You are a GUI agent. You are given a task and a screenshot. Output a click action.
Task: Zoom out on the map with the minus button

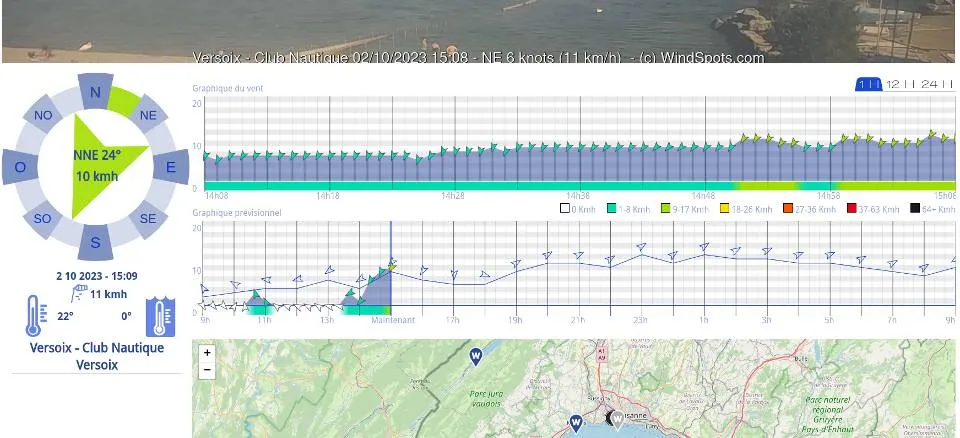207,369
